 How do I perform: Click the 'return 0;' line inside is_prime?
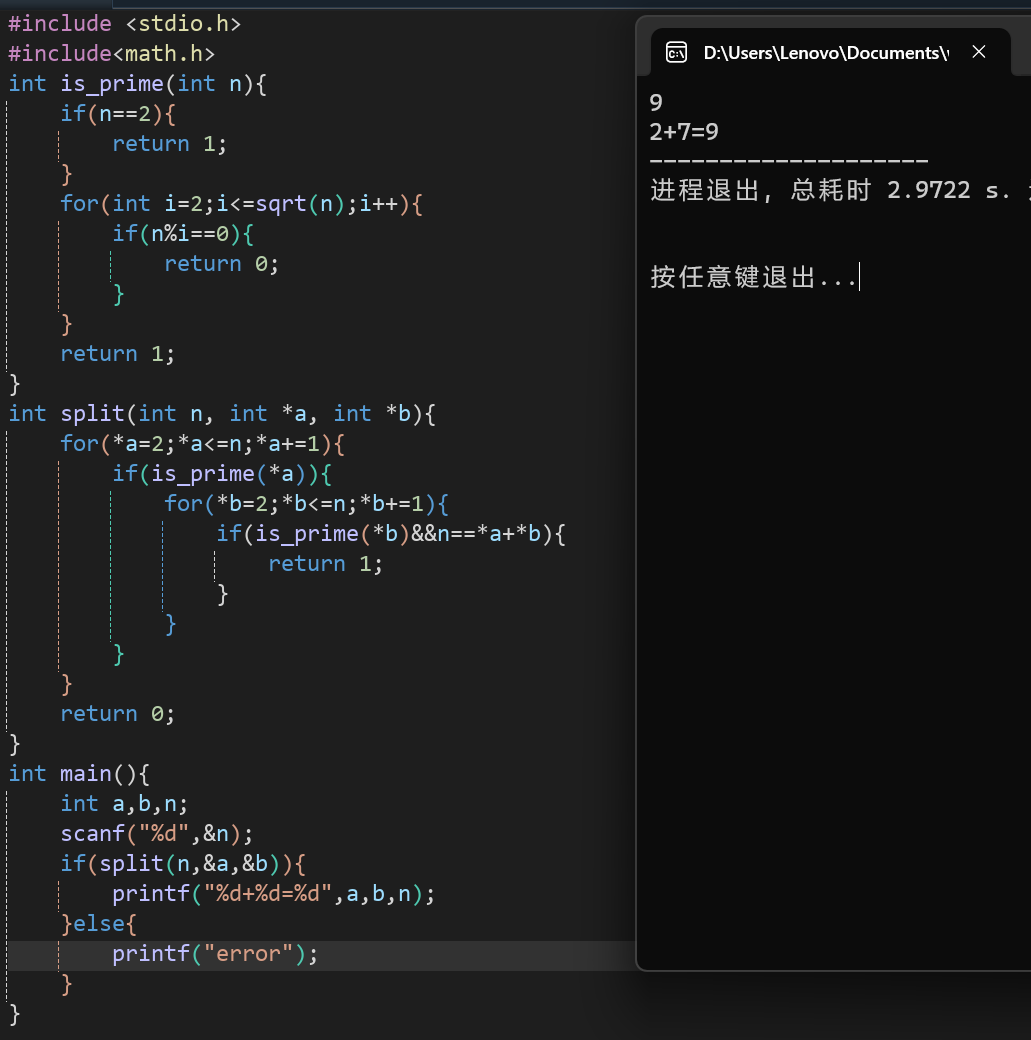pyautogui.click(x=222, y=263)
